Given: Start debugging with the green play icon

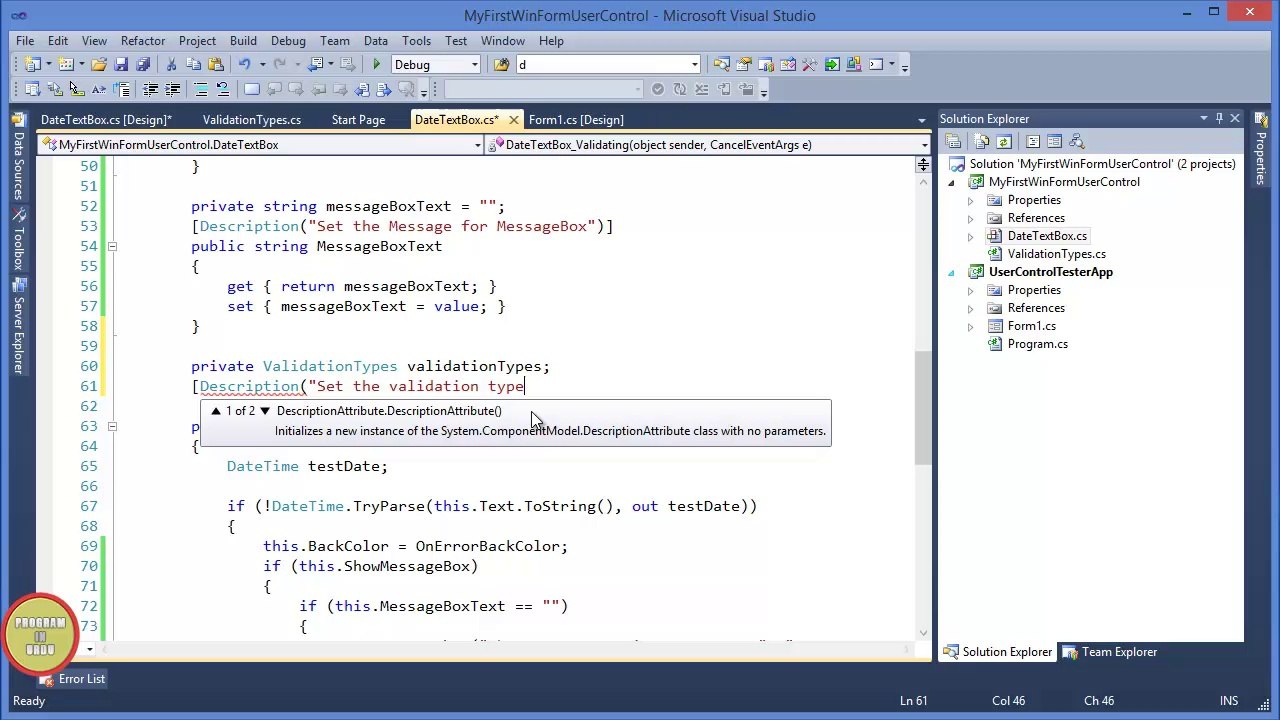Looking at the screenshot, I should pyautogui.click(x=376, y=65).
